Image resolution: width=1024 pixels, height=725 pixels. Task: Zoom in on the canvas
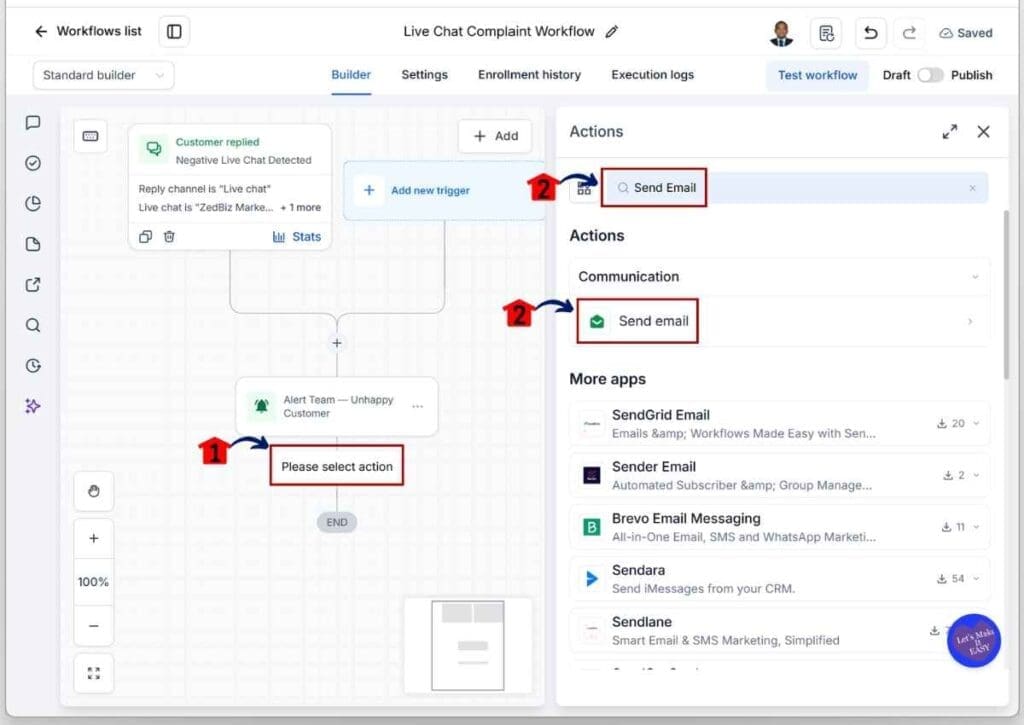click(94, 538)
